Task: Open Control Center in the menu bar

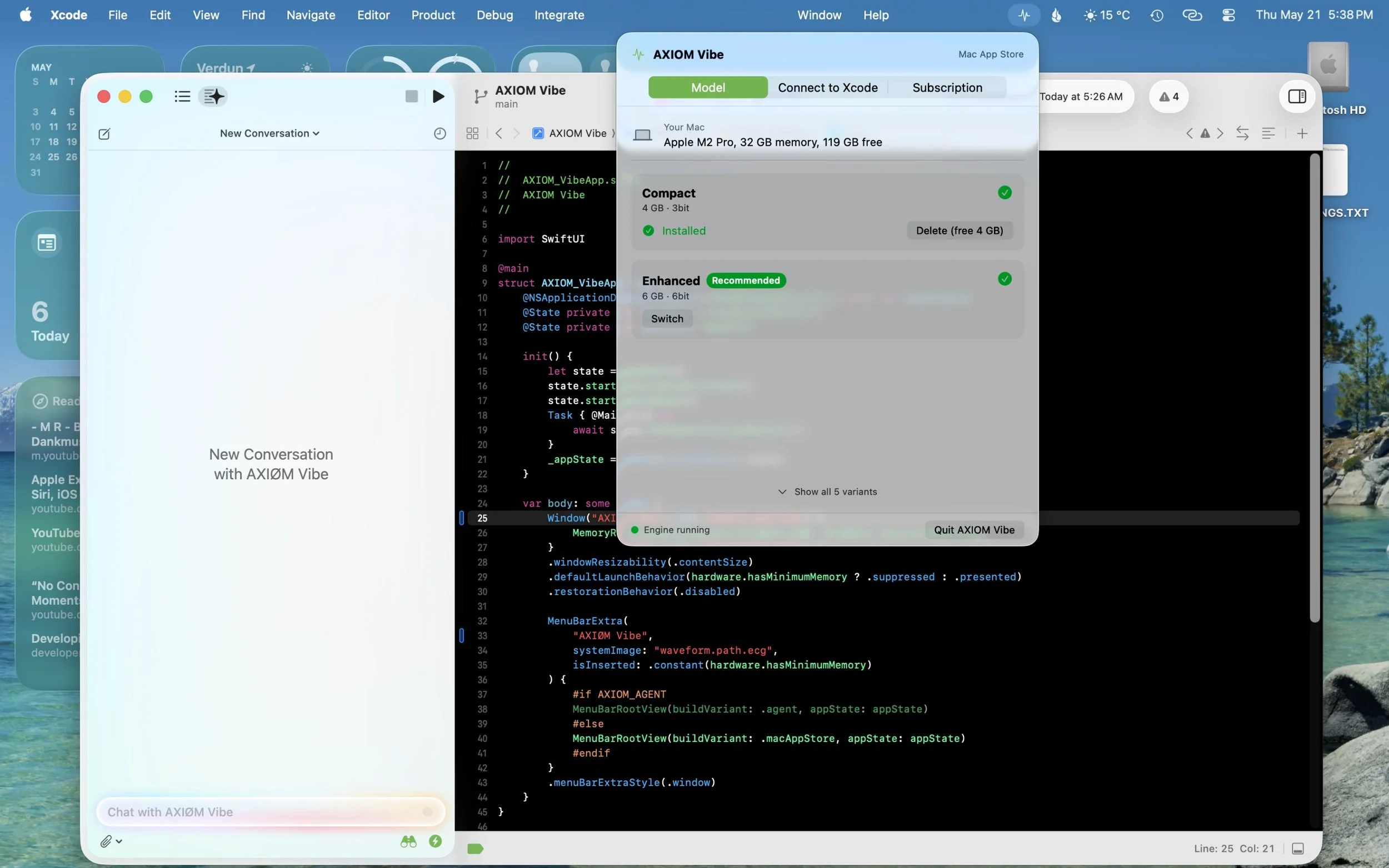Action: point(1228,15)
